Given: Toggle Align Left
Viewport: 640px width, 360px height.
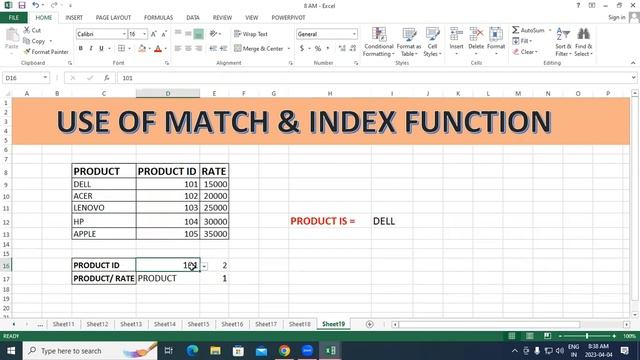Looking at the screenshot, I should pyautogui.click(x=178, y=49).
